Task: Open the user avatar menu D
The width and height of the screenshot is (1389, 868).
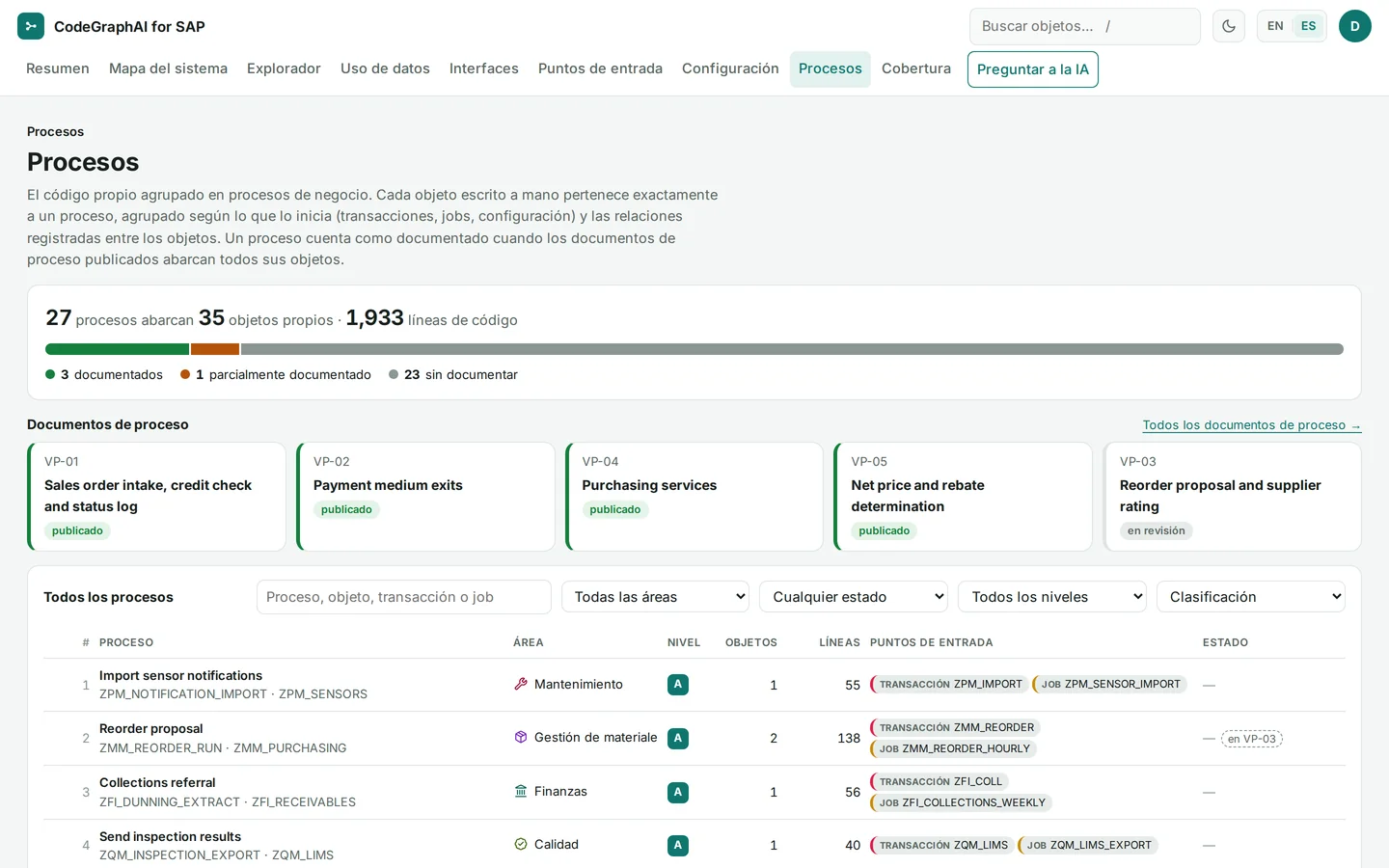Action: click(x=1355, y=26)
